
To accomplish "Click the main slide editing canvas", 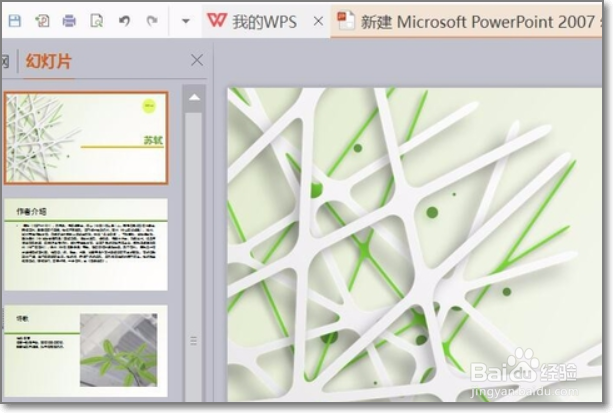I will (x=415, y=244).
